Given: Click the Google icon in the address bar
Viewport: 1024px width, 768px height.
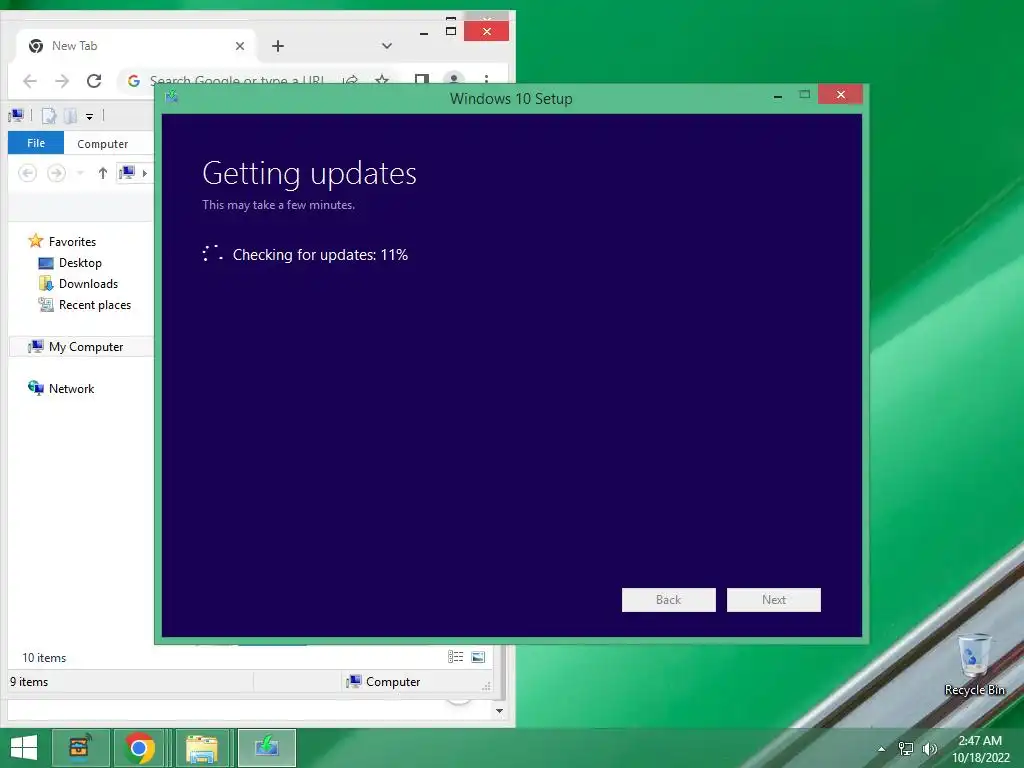Looking at the screenshot, I should tap(134, 81).
